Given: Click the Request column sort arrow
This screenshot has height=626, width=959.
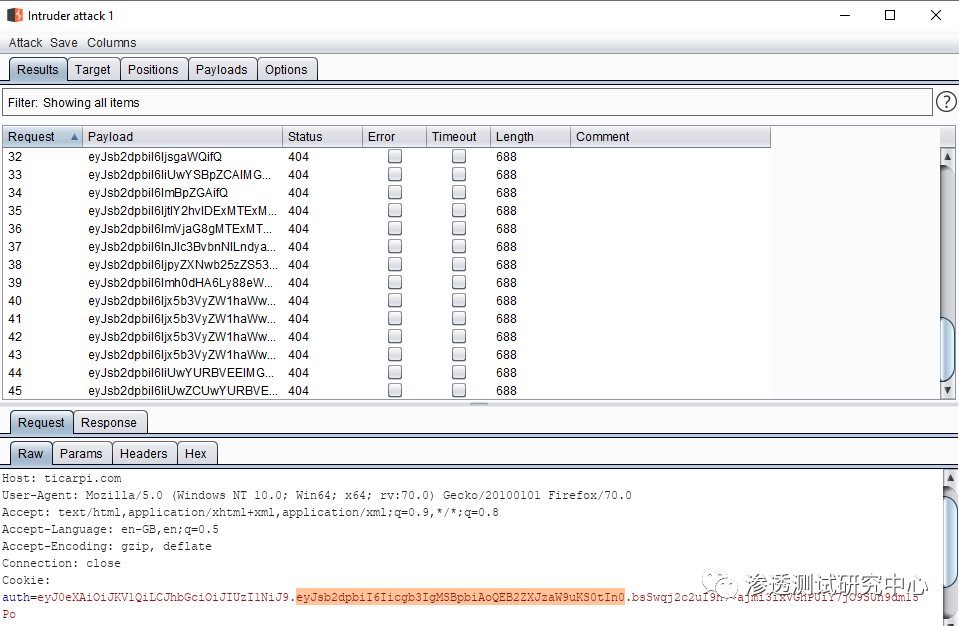Looking at the screenshot, I should [74, 137].
